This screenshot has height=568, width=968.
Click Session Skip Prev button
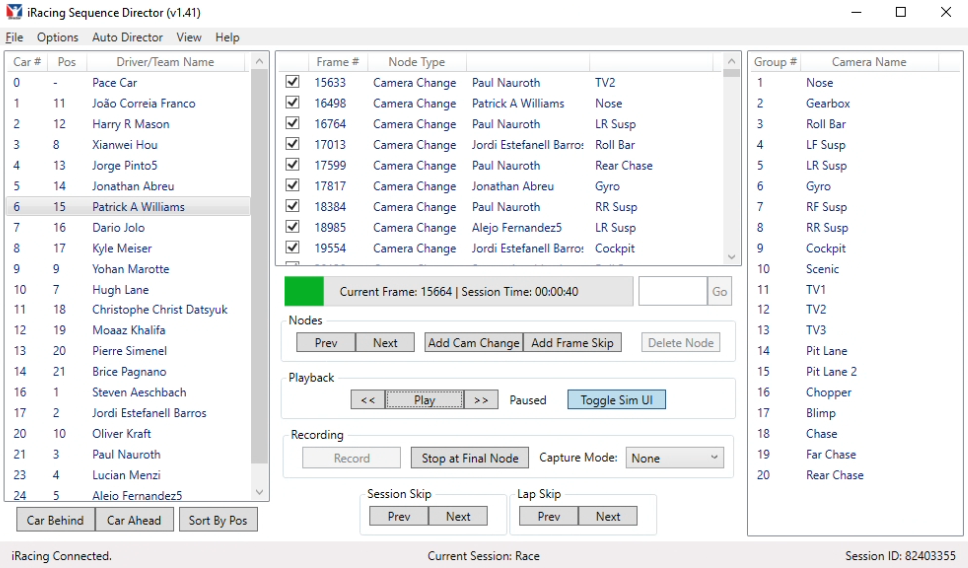[x=399, y=516]
